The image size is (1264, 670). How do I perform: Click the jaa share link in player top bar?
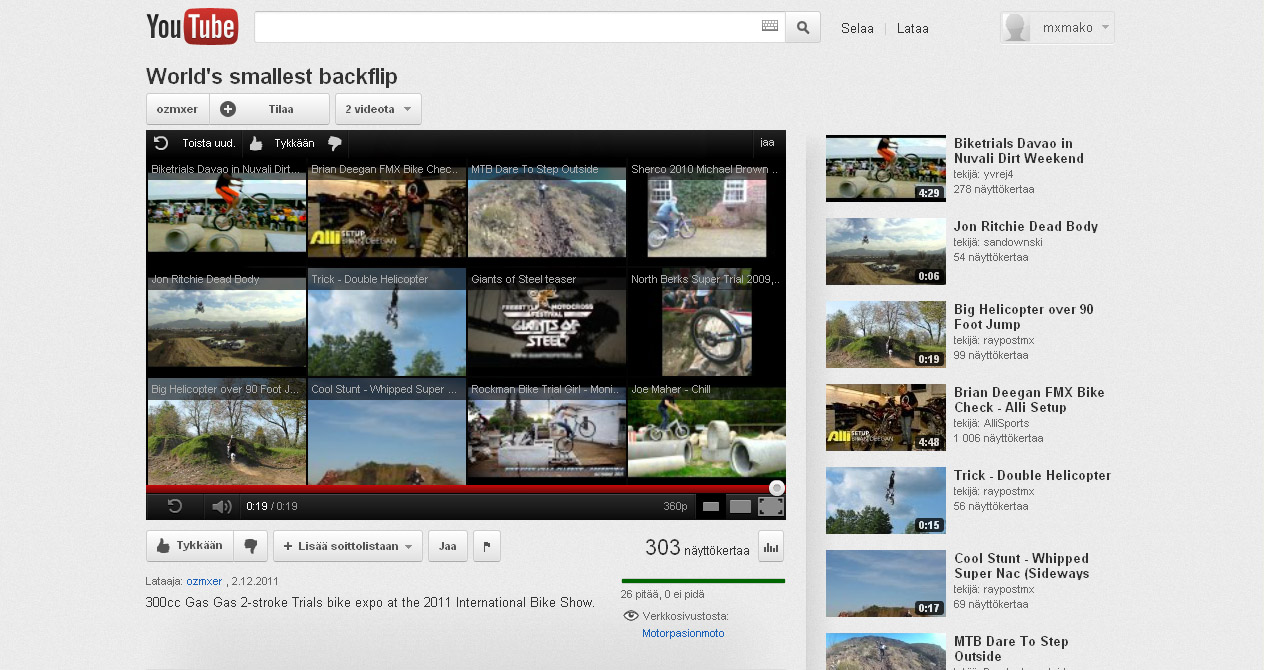[767, 143]
